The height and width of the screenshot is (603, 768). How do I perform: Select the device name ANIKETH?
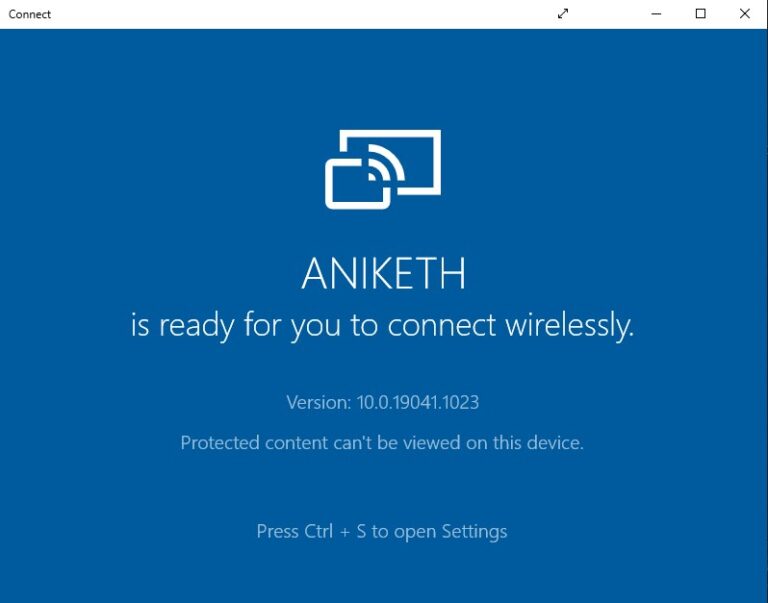coord(383,273)
